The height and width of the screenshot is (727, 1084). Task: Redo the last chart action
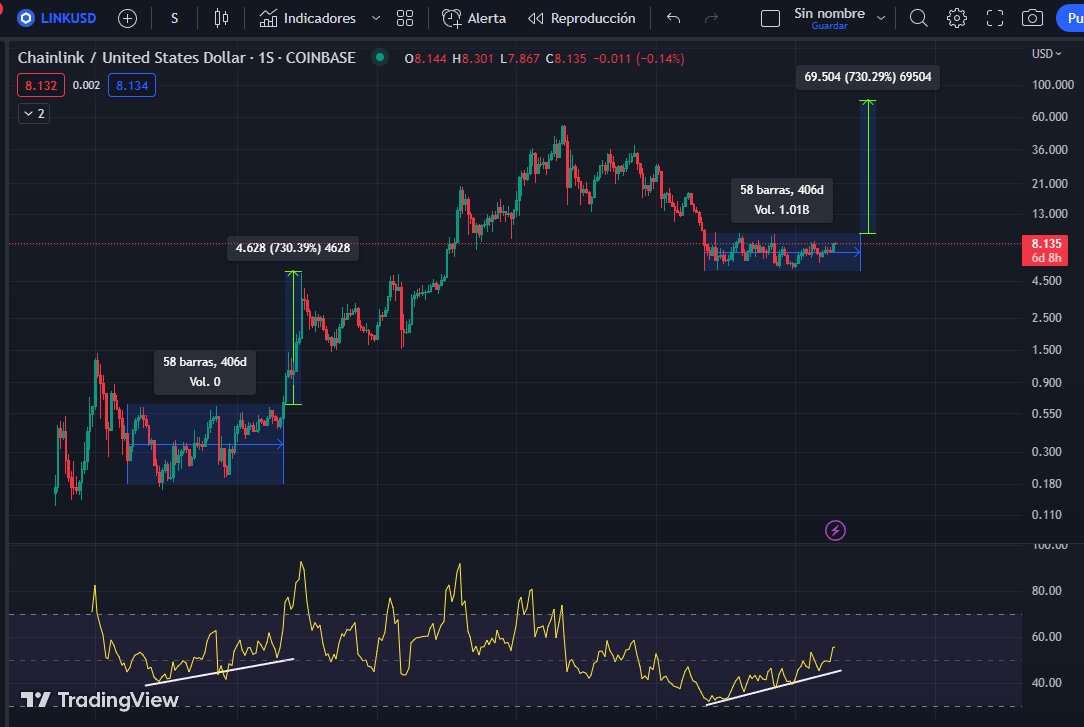[711, 19]
